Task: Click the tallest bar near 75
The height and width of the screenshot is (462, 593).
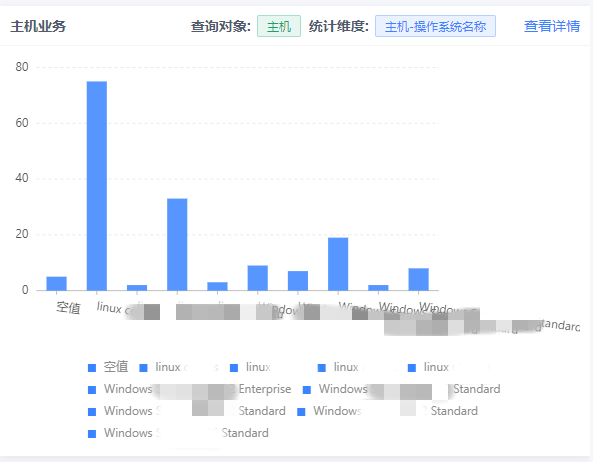Action: pos(97,186)
